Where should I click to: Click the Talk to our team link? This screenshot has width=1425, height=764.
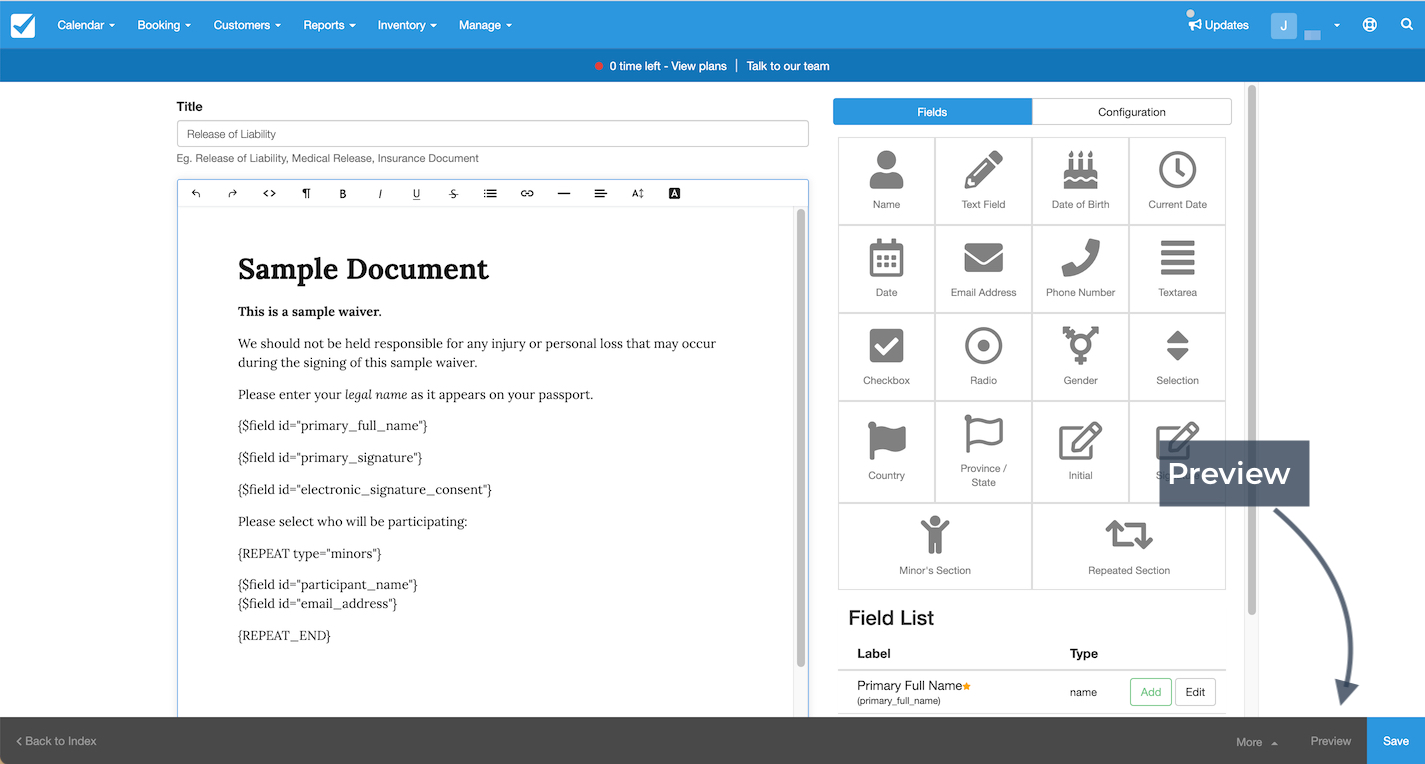pyautogui.click(x=788, y=66)
